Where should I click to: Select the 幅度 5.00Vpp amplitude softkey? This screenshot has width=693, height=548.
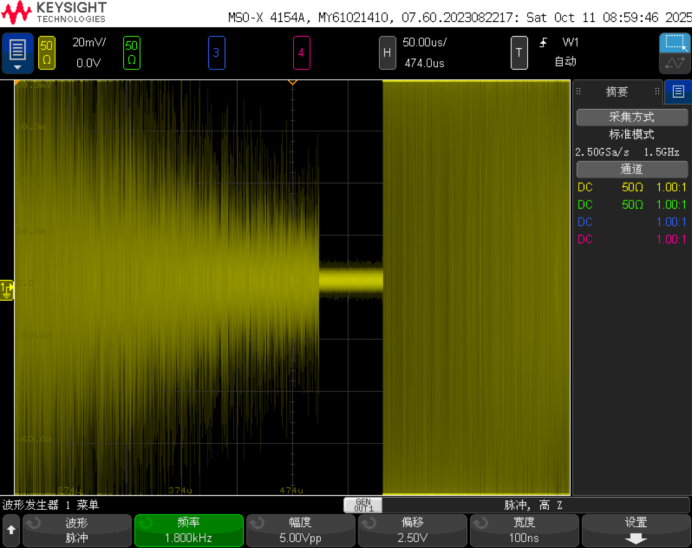click(x=300, y=530)
